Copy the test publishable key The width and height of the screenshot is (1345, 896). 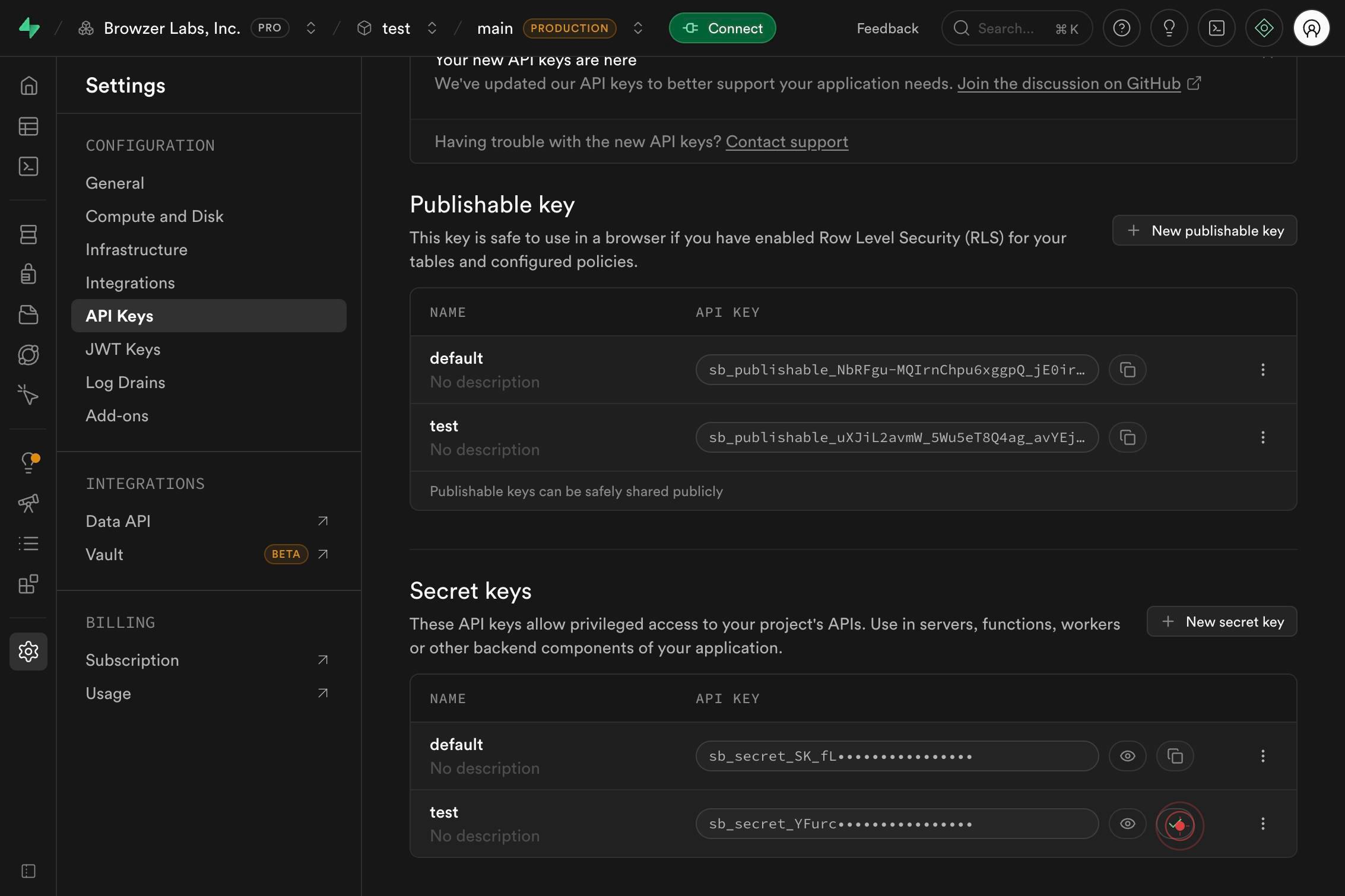1128,437
